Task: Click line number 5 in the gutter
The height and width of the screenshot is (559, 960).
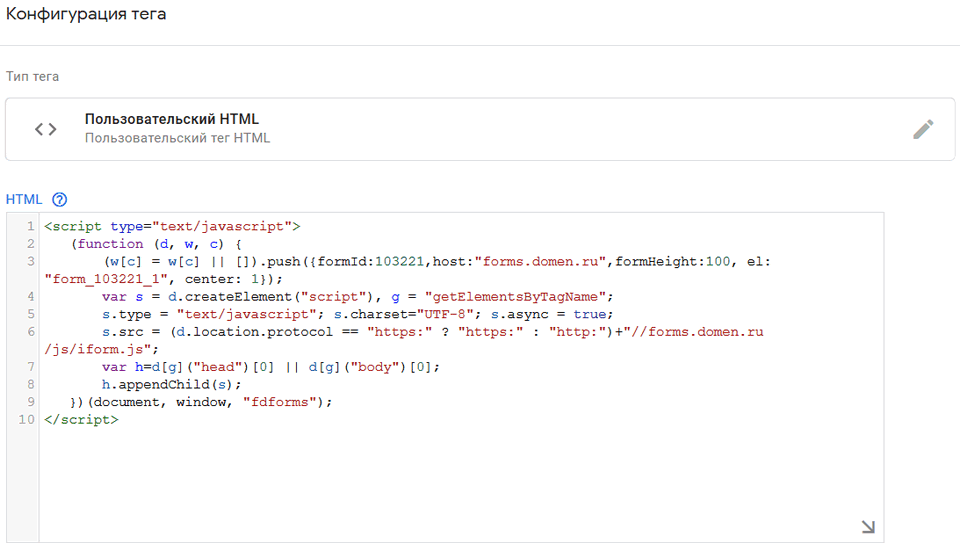Action: (31, 314)
